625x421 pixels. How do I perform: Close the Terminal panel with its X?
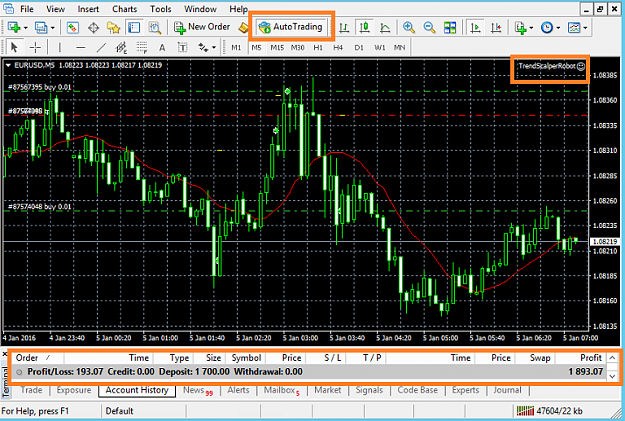click(x=5, y=354)
